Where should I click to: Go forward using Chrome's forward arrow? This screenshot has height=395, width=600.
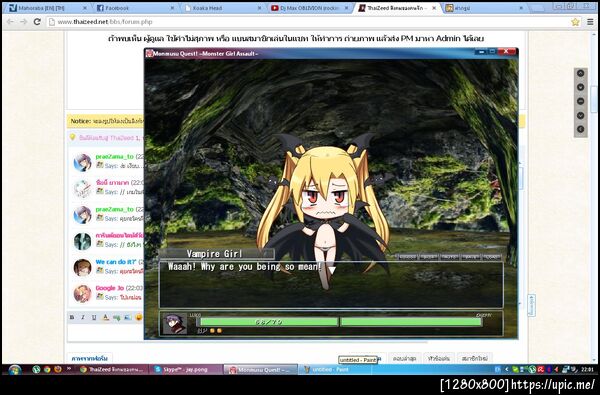click(23, 22)
